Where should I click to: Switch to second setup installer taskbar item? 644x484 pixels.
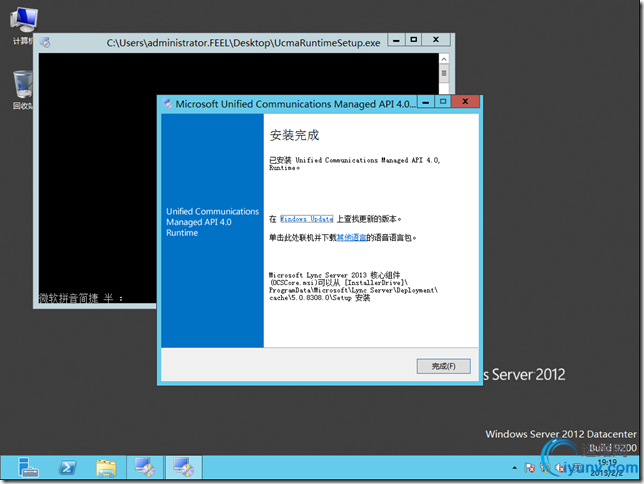pyautogui.click(x=184, y=467)
